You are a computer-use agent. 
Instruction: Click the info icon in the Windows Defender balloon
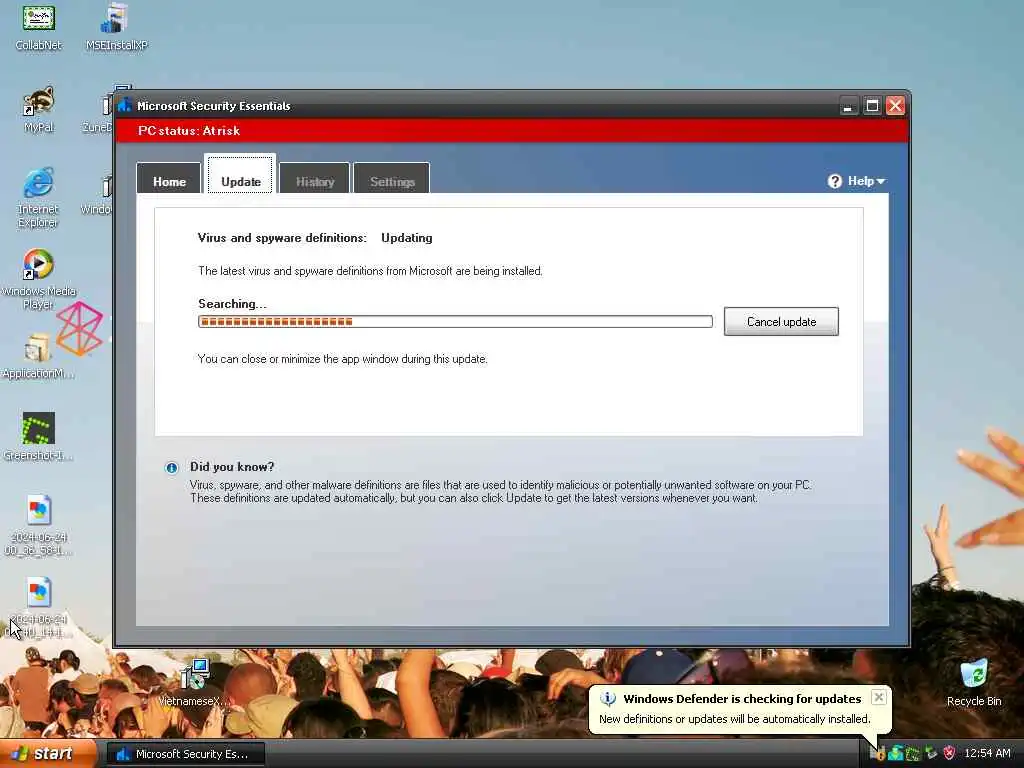pyautogui.click(x=608, y=699)
